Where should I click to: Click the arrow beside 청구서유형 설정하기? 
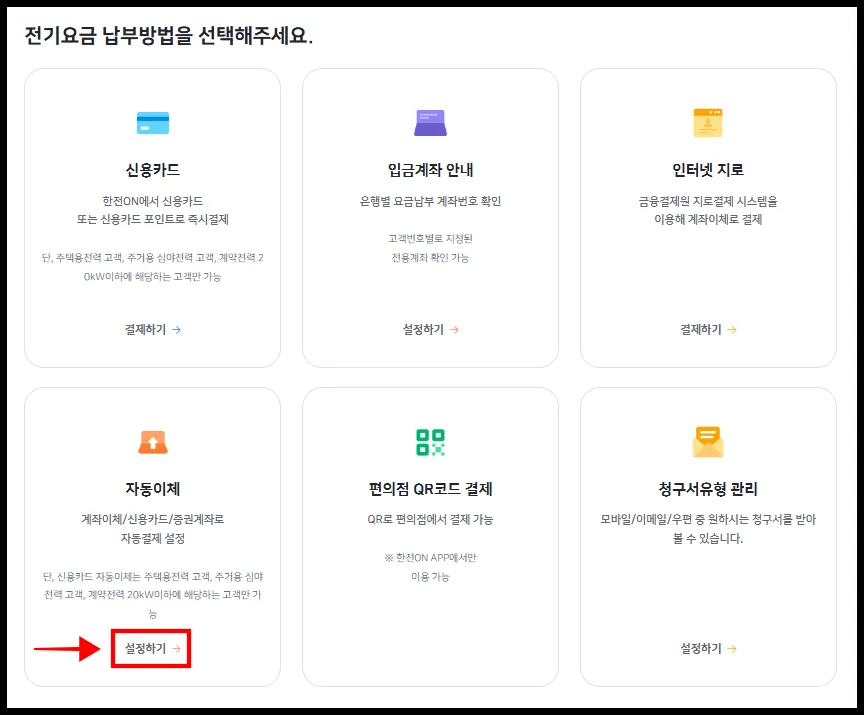732,648
